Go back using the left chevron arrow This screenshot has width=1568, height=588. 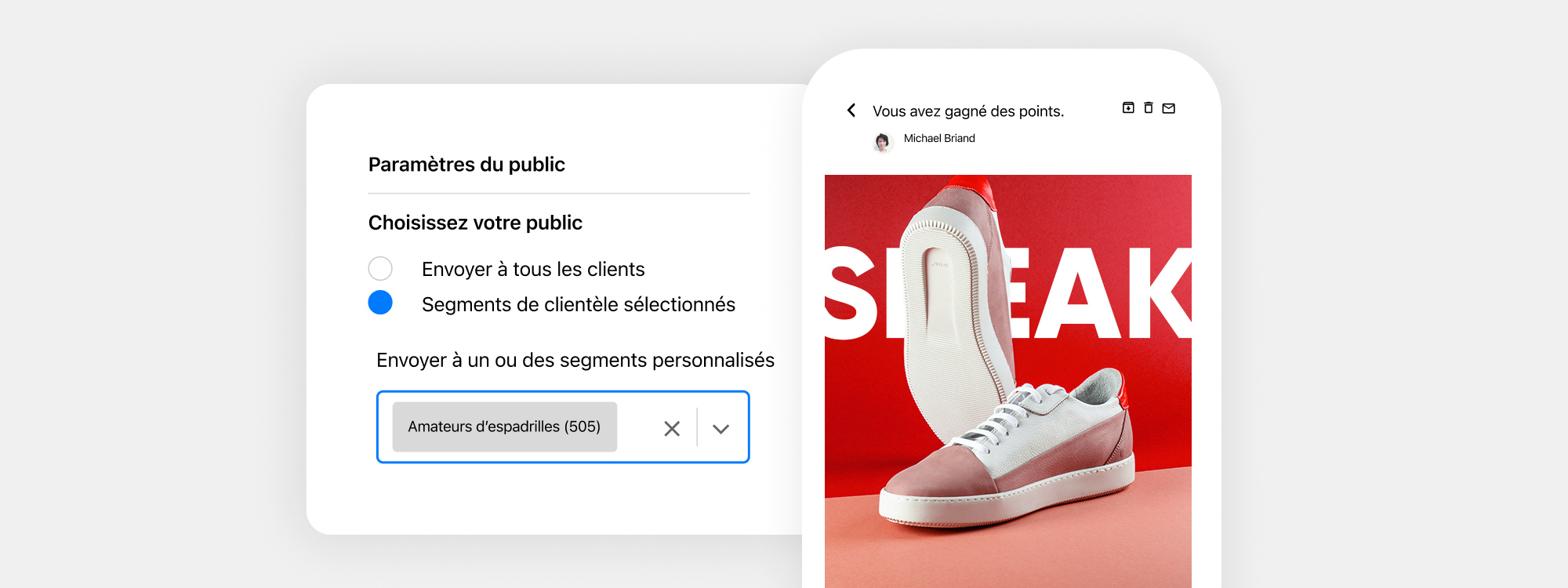click(x=851, y=111)
